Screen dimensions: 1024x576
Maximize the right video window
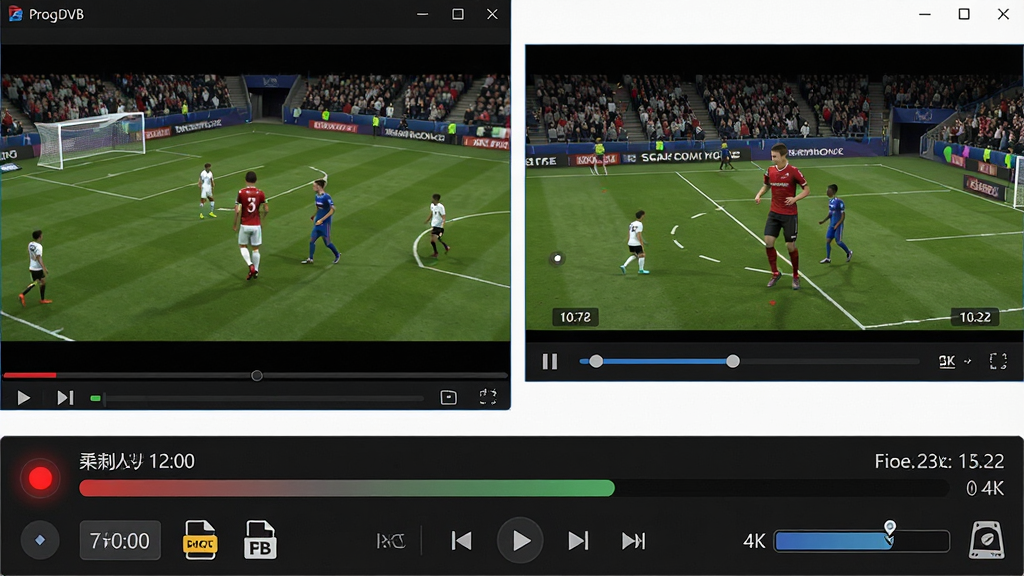(964, 14)
